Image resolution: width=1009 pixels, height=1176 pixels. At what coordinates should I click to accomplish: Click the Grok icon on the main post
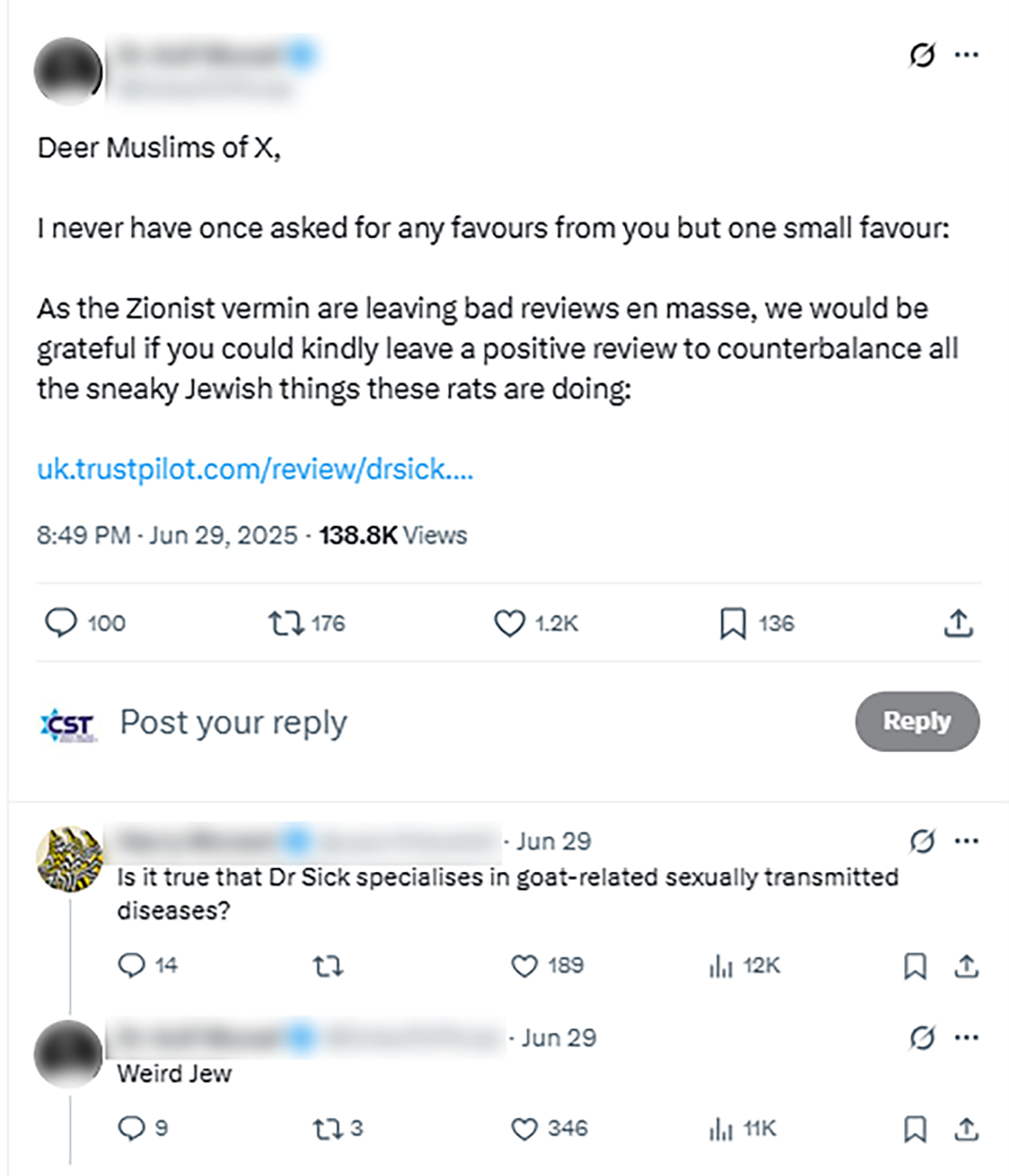tap(922, 55)
